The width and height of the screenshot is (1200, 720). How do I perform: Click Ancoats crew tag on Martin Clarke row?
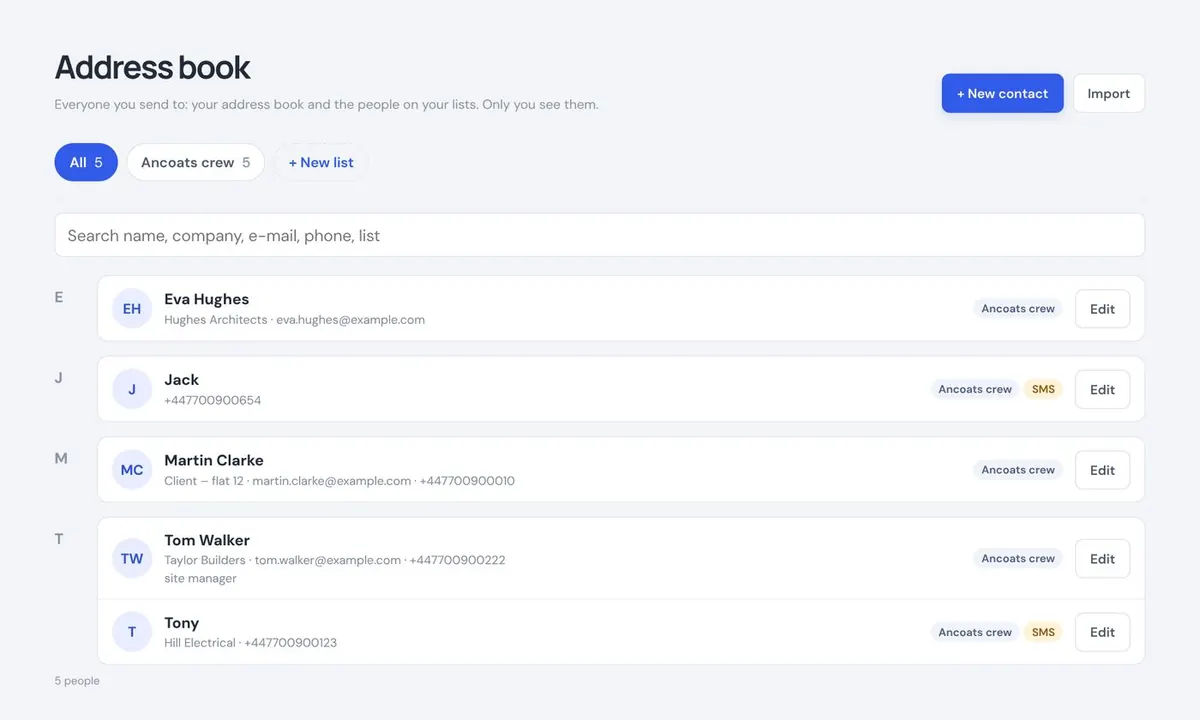(x=1018, y=470)
